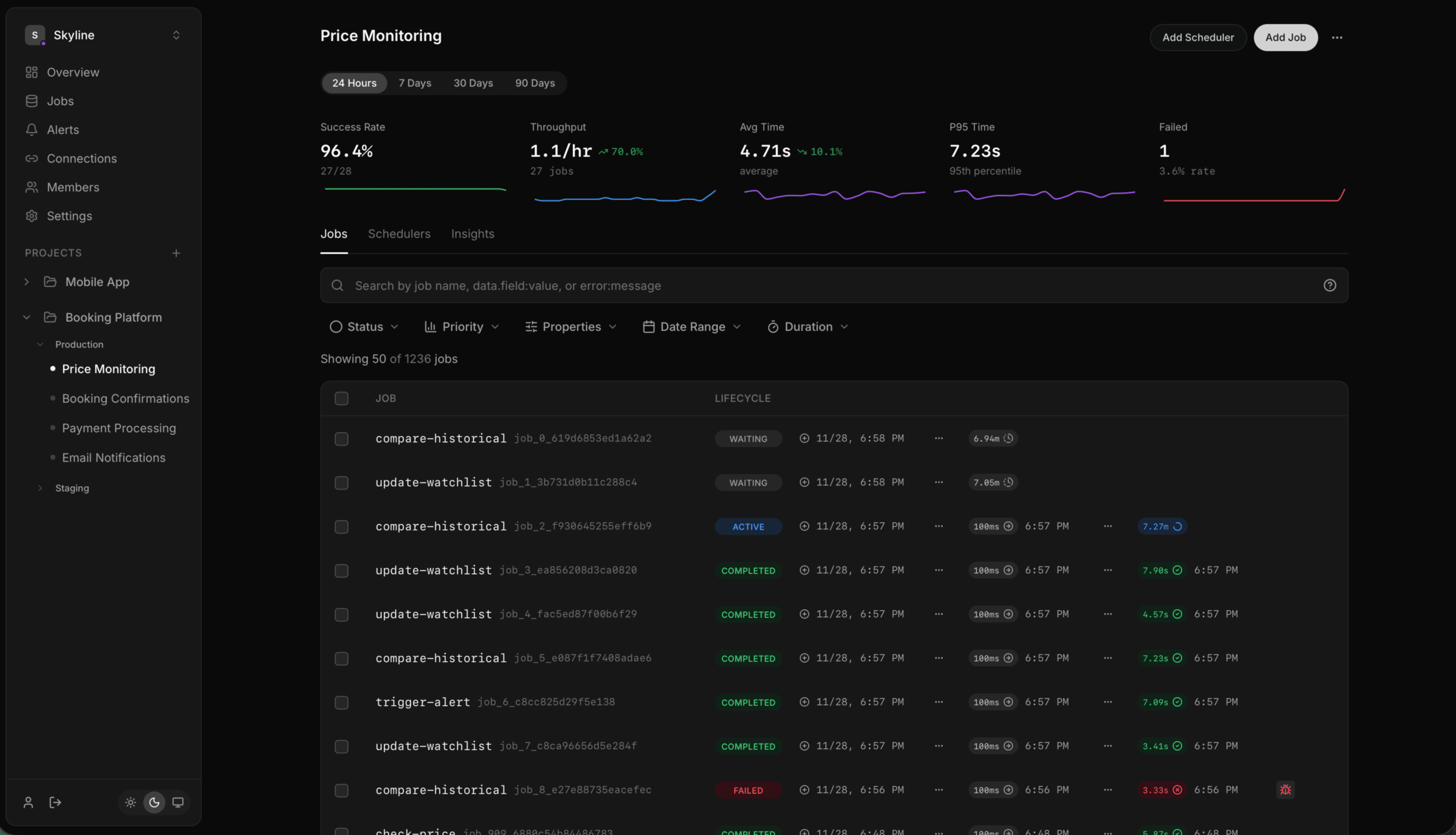Tick the checkbox next to trigger-alert job_6
This screenshot has width=1456, height=835.
(341, 702)
